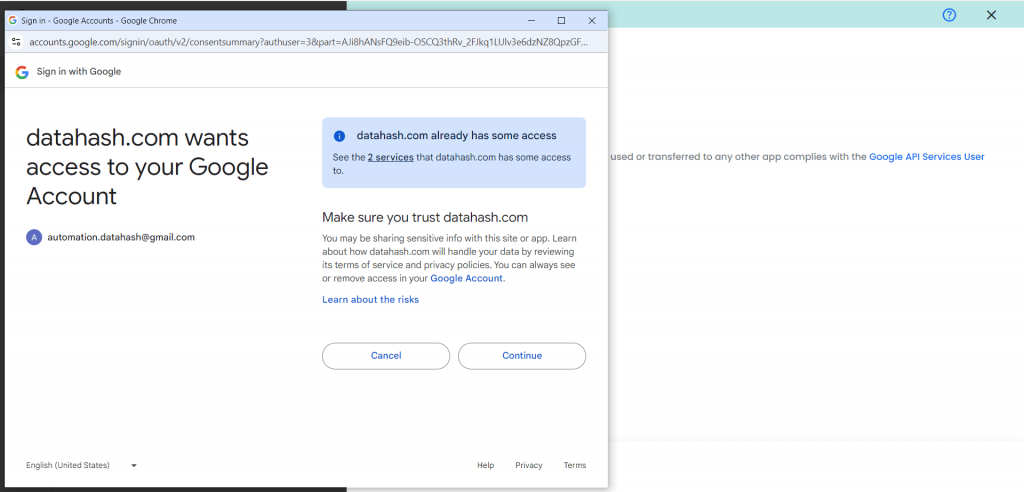Image resolution: width=1024 pixels, height=492 pixels.
Task: Click the 'Make sure you trust datahash.com' heading
Action: point(425,217)
